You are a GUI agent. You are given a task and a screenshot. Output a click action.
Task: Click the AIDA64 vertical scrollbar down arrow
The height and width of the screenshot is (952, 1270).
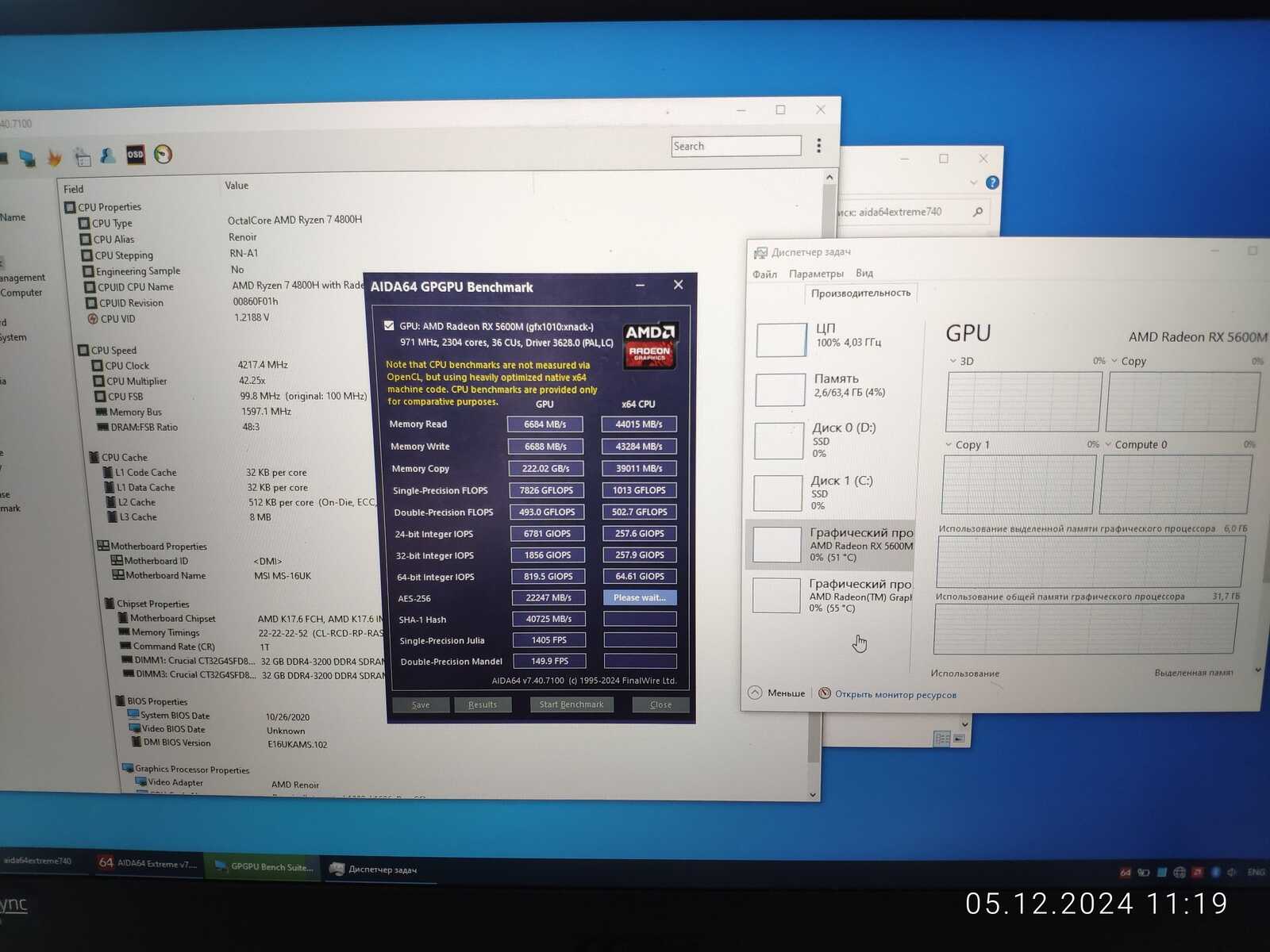pyautogui.click(x=813, y=794)
